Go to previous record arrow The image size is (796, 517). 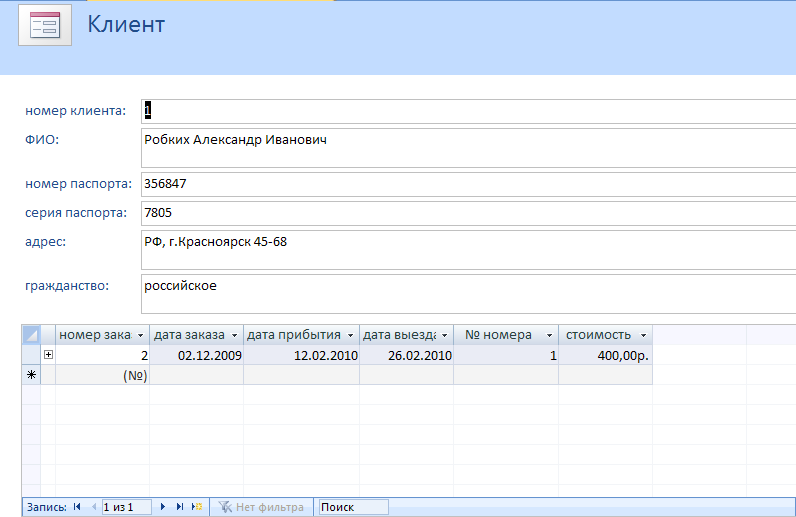point(94,506)
